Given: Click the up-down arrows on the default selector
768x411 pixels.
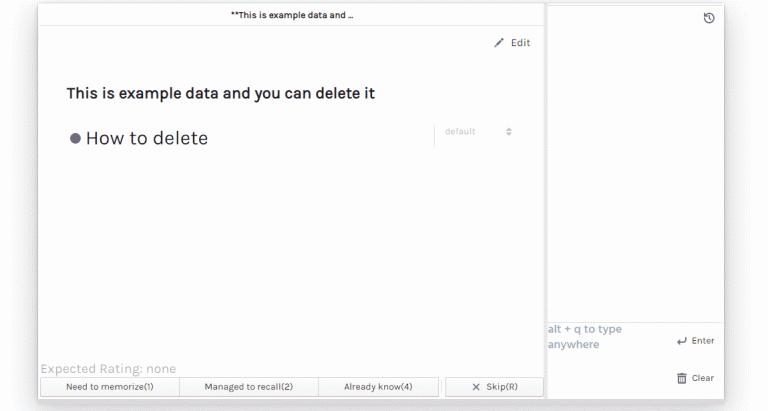Looking at the screenshot, I should tap(509, 132).
